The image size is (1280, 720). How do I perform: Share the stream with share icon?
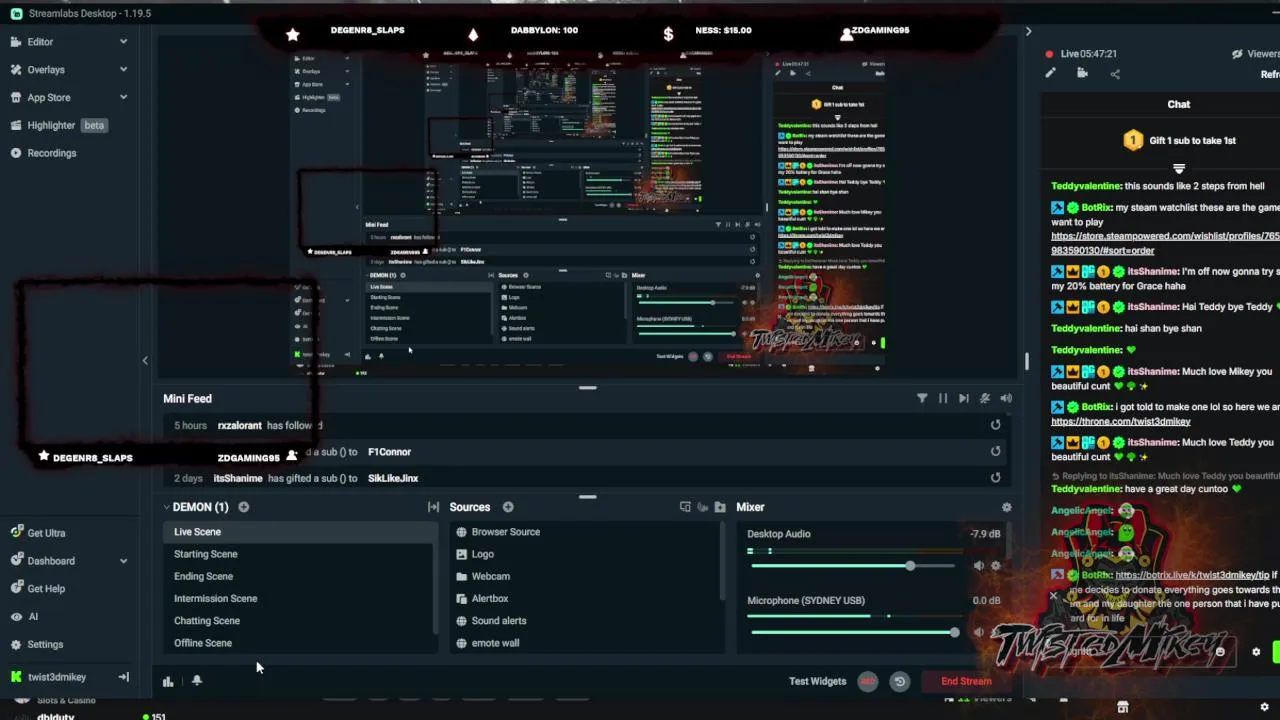coord(1115,73)
